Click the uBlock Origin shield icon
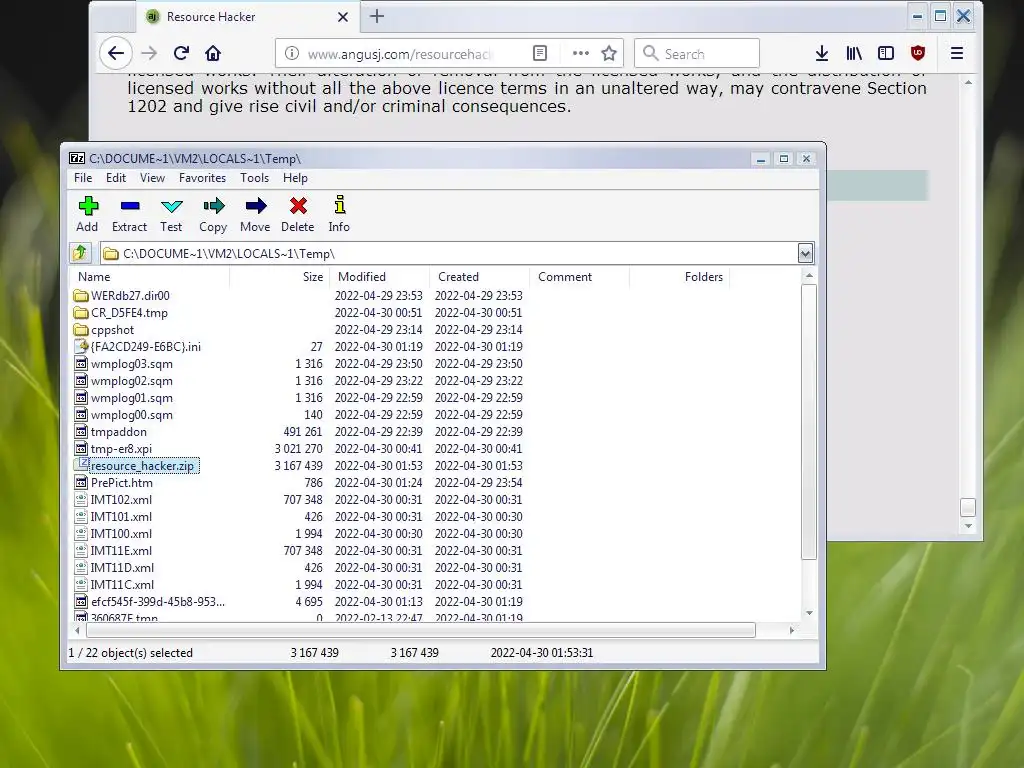 (x=918, y=54)
